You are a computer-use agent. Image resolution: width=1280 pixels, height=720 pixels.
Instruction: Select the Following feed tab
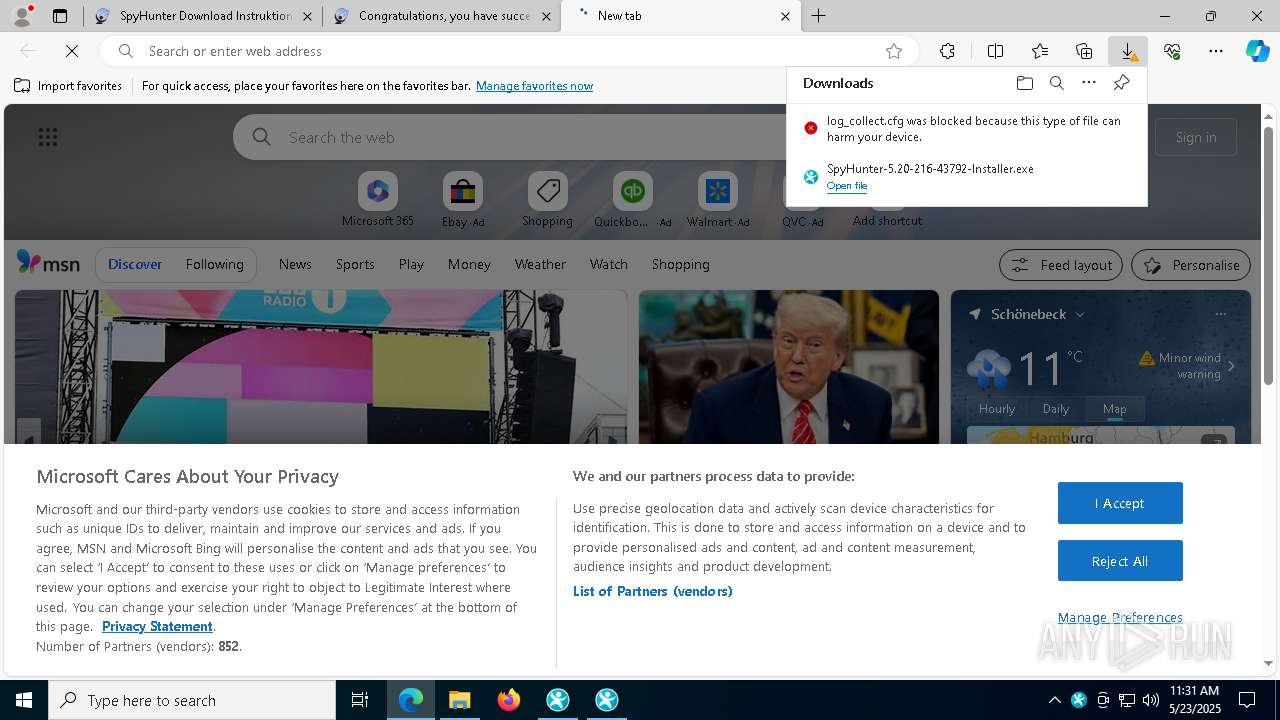click(x=214, y=264)
